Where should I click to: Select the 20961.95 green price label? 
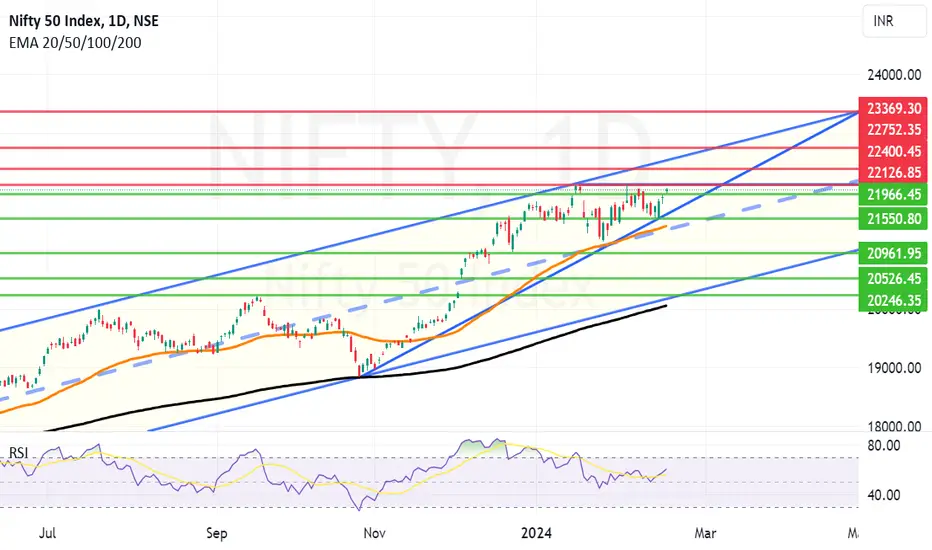click(x=893, y=253)
